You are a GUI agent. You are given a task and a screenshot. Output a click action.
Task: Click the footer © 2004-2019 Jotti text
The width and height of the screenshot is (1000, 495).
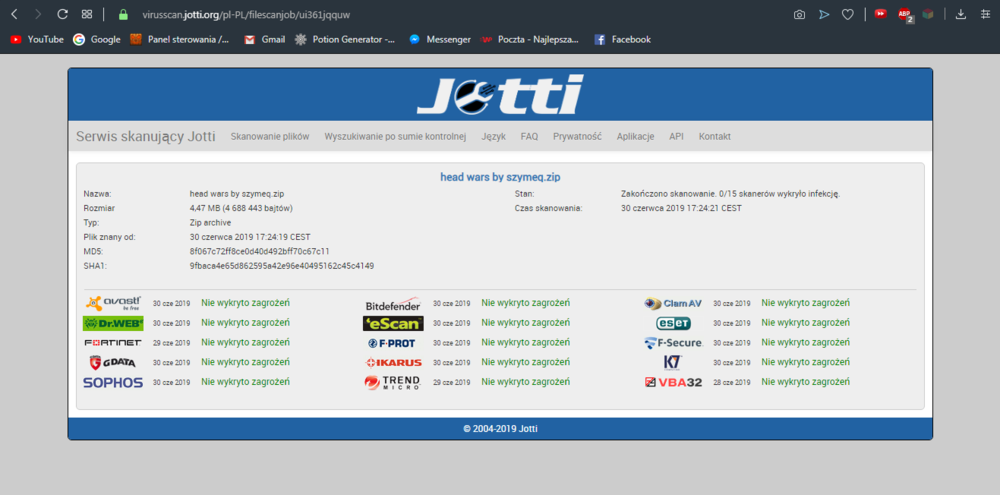click(x=500, y=429)
